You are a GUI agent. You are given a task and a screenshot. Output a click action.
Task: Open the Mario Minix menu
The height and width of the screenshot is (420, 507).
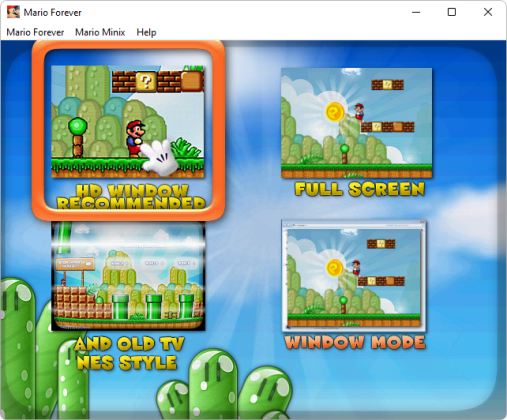tap(100, 32)
